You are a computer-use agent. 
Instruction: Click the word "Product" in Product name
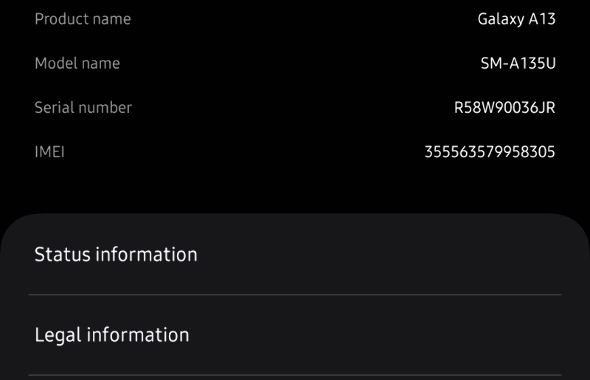(x=58, y=19)
